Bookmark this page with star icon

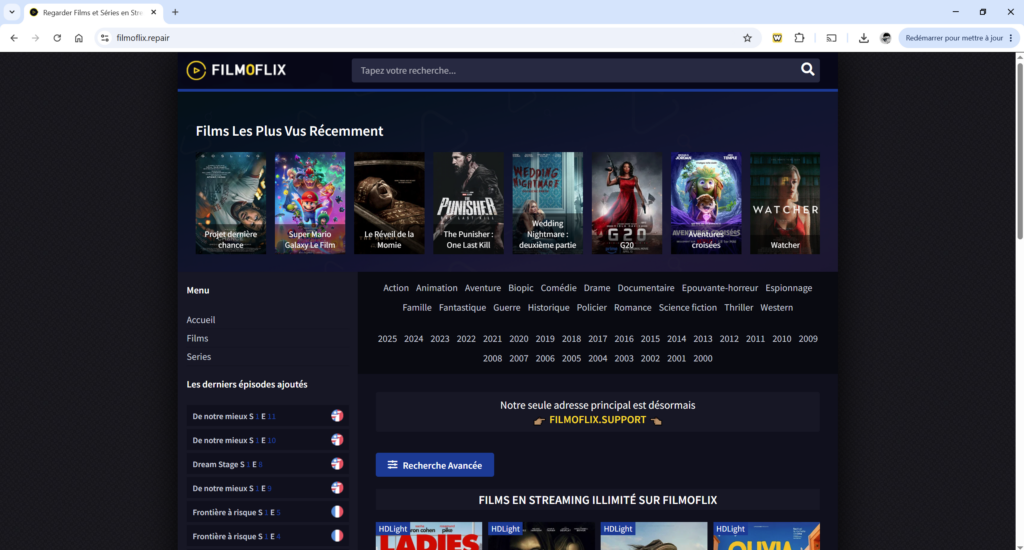(747, 38)
